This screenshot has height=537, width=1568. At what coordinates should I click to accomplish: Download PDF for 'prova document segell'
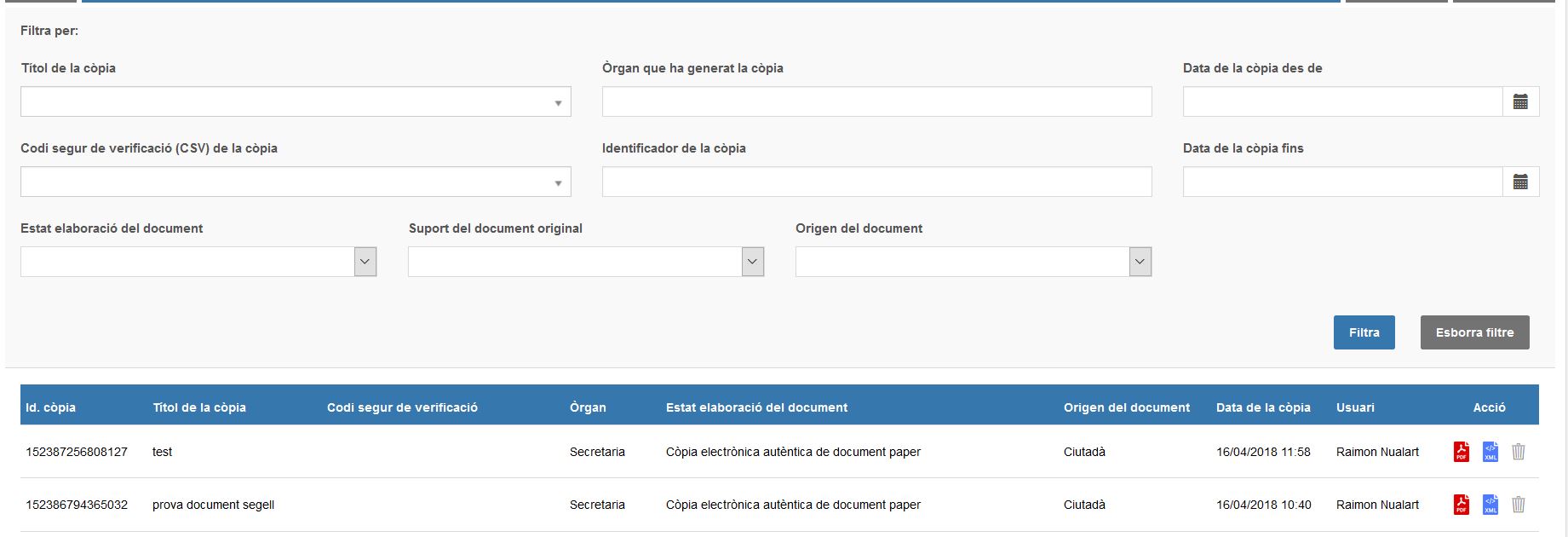1461,505
